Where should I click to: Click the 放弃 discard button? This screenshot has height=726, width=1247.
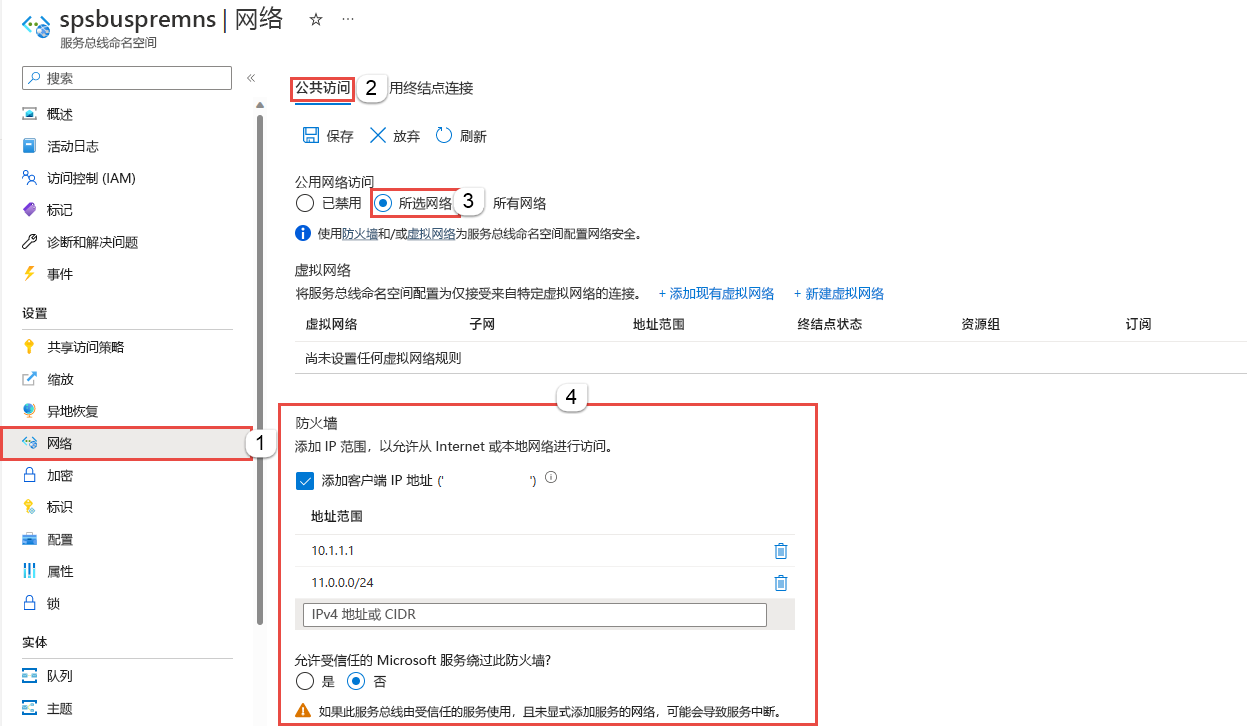(x=394, y=136)
